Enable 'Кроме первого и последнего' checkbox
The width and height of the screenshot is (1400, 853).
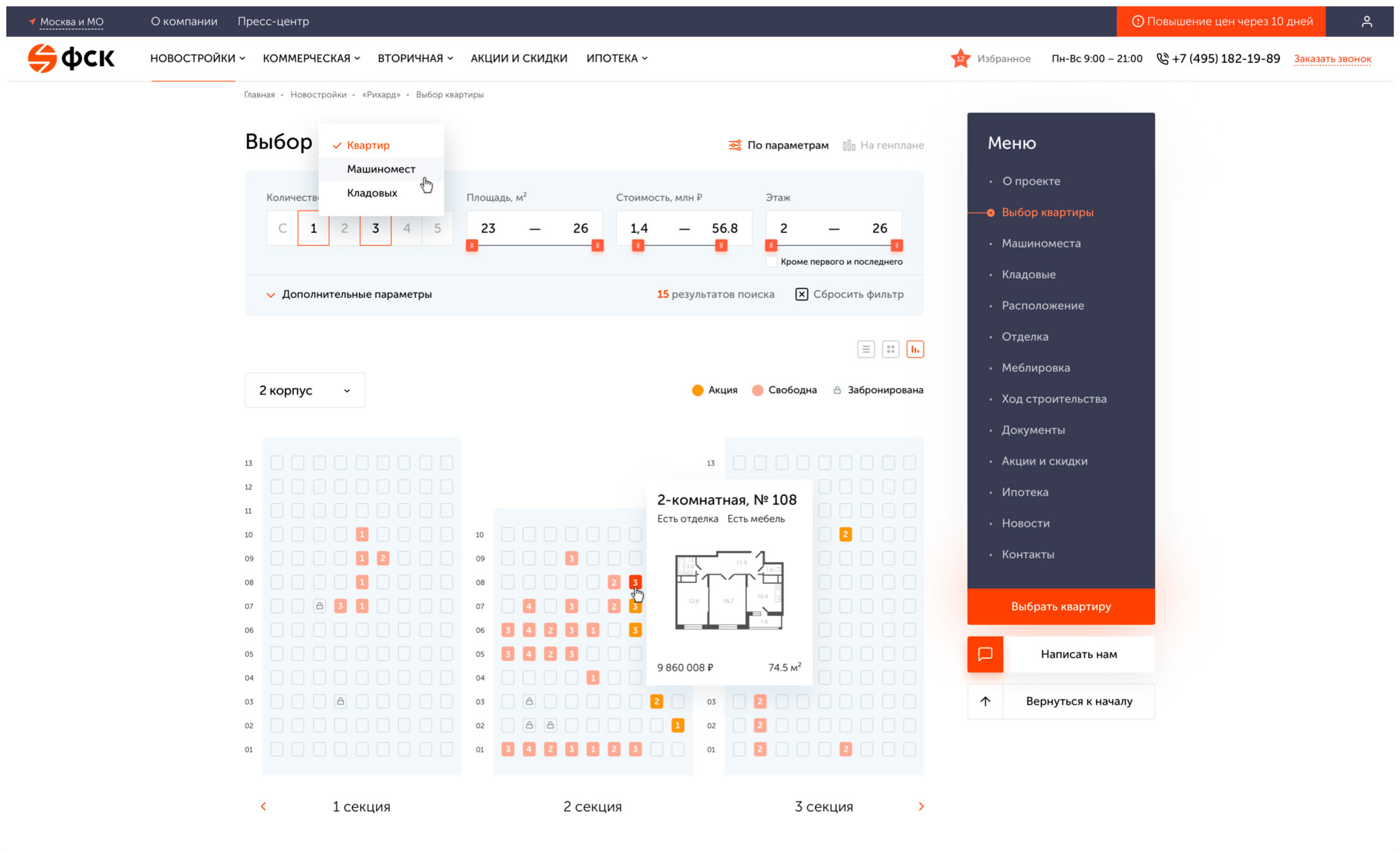[x=771, y=262]
